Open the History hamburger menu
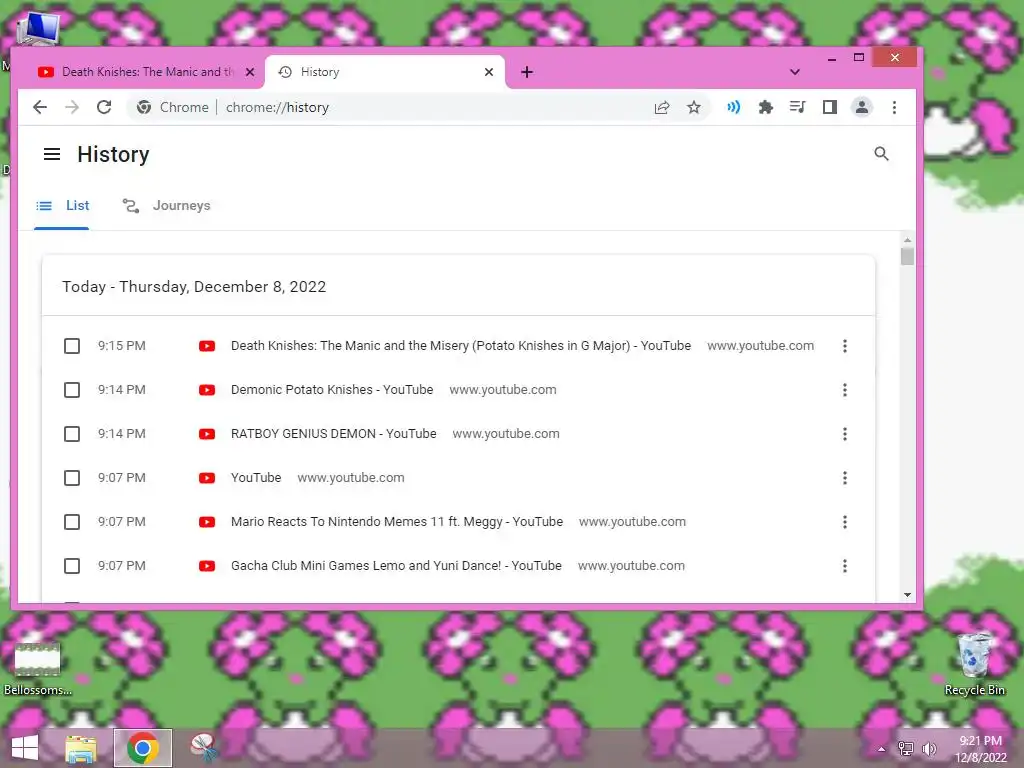Viewport: 1024px width, 768px height. (x=52, y=154)
